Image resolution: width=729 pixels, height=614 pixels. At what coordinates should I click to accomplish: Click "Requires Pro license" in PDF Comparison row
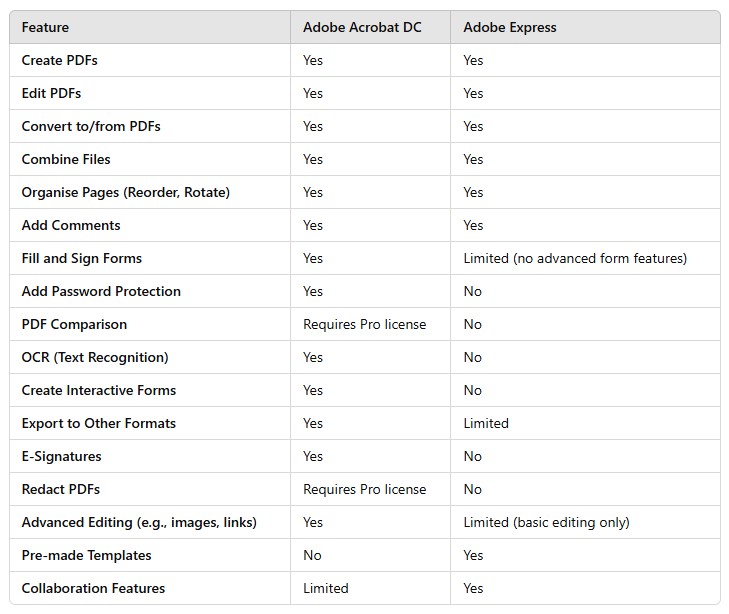(x=364, y=324)
